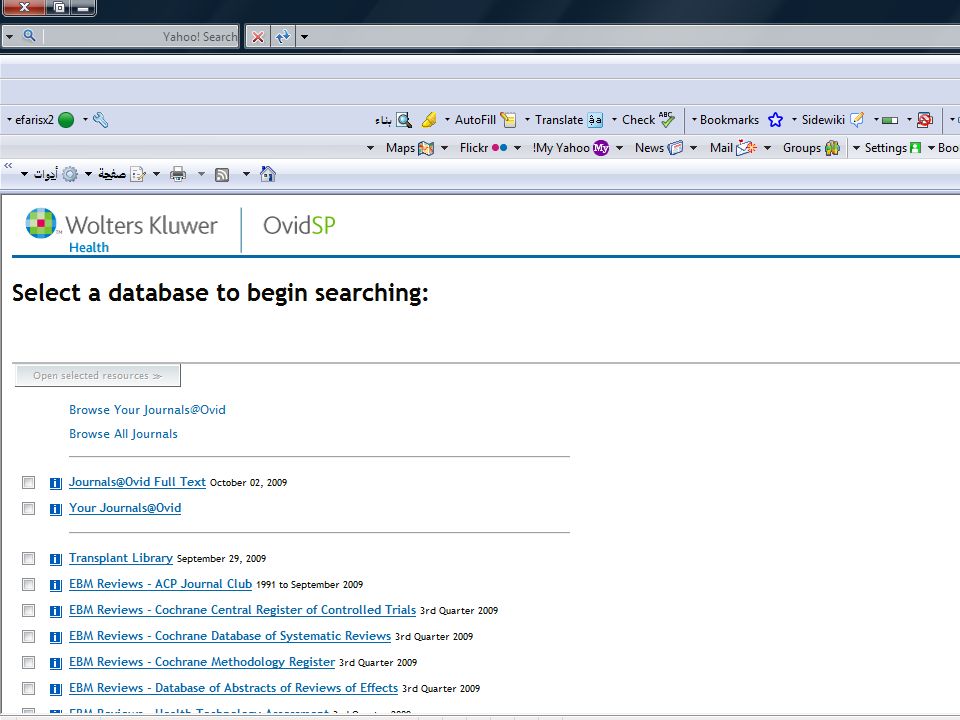Click the Tools gear icon
The width and height of the screenshot is (960, 720).
point(70,174)
